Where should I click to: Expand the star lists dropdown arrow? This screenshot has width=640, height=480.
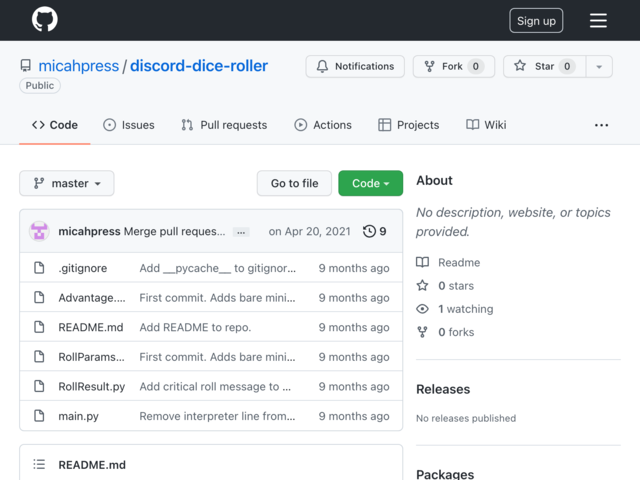599,67
